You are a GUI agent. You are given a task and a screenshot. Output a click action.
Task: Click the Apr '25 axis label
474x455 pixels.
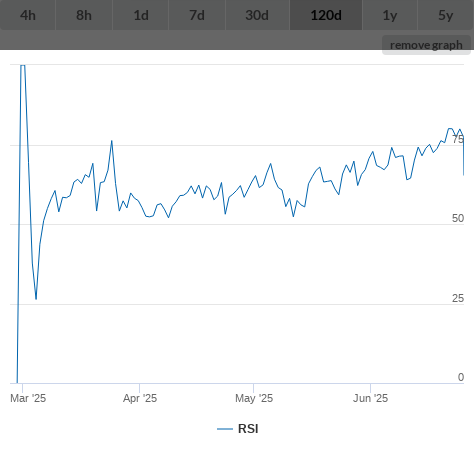click(x=140, y=398)
